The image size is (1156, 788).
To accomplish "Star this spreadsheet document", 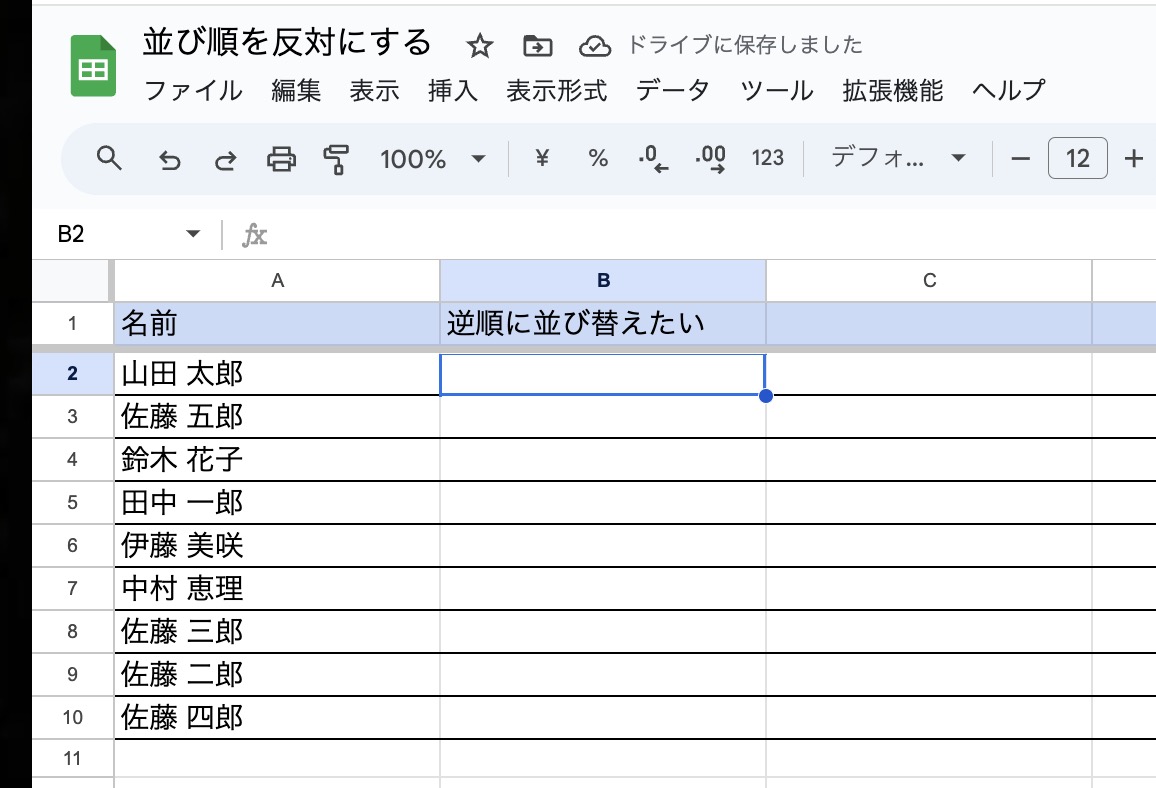I will [x=481, y=45].
